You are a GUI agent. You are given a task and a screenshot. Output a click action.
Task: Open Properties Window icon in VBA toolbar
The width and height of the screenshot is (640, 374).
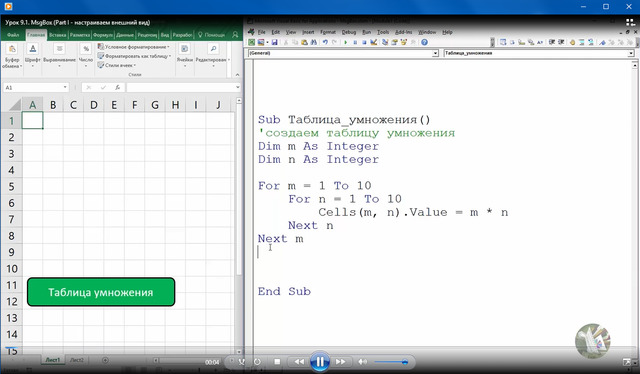(x=394, y=42)
